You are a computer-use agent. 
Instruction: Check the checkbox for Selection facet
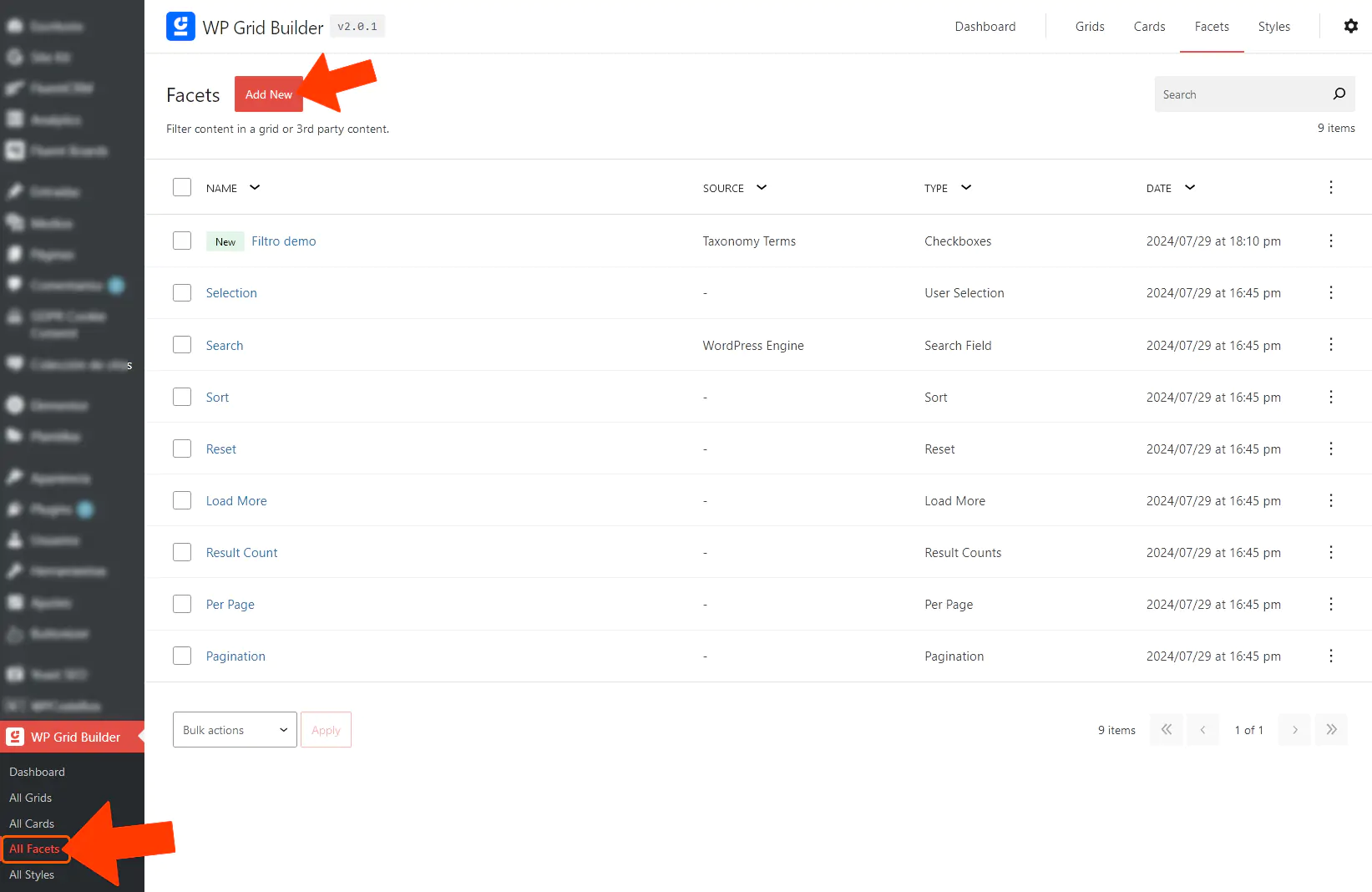point(181,292)
